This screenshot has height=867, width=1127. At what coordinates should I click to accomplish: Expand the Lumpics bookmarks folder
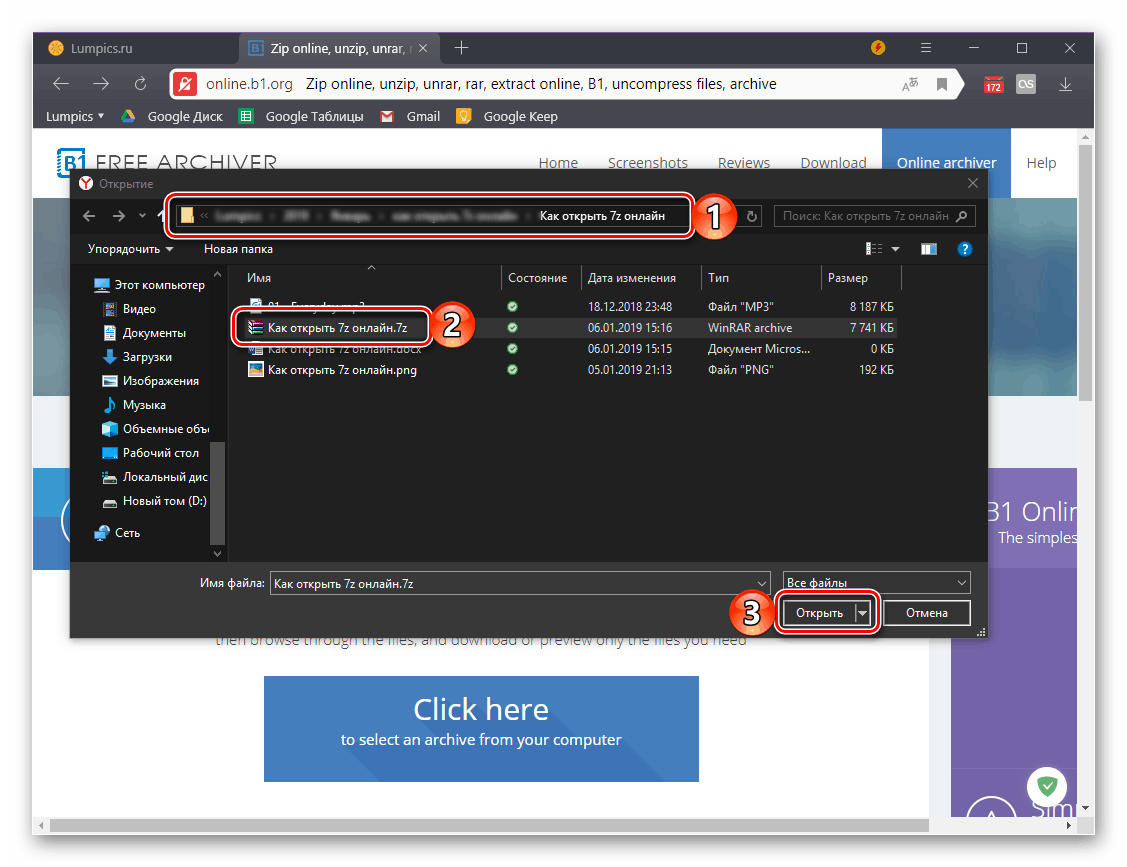(x=75, y=116)
